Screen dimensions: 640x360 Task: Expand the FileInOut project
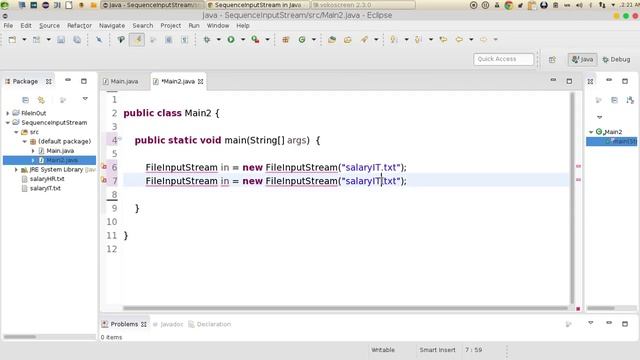[x=8, y=113]
